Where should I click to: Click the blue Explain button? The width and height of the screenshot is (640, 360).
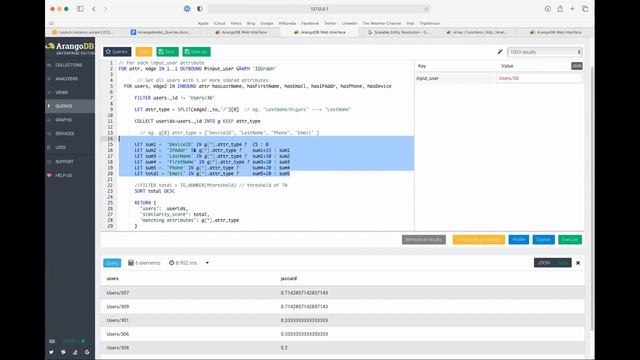tap(544, 240)
